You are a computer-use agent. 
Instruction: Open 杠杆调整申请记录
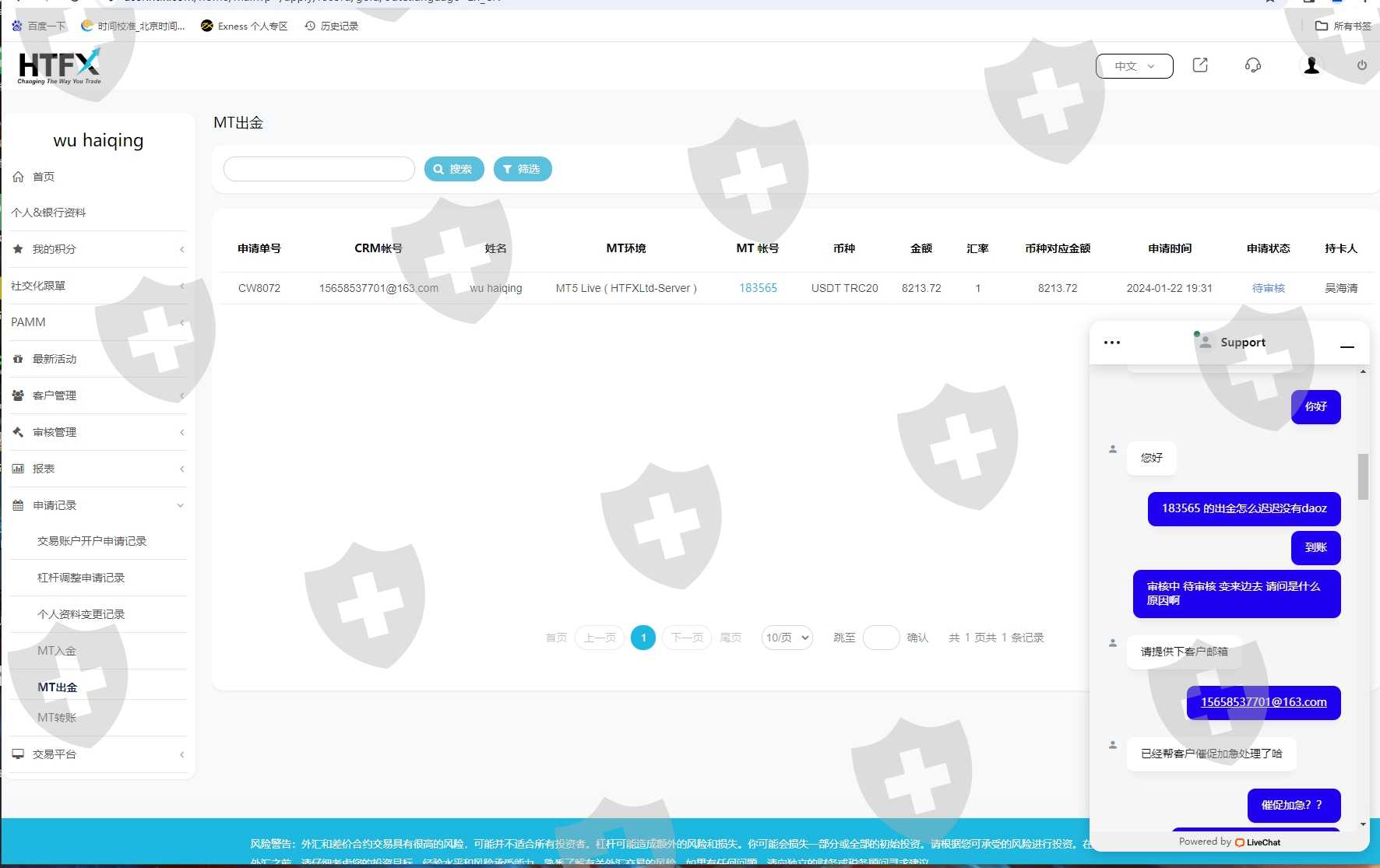click(x=81, y=578)
